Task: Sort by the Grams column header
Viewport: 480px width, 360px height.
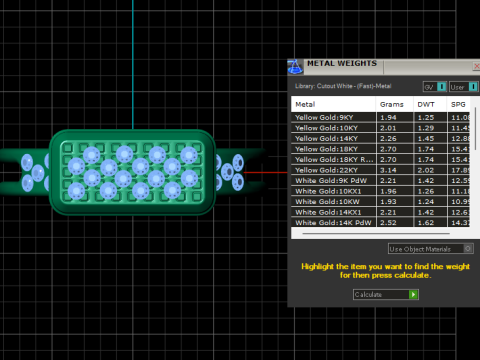Action: [395, 104]
